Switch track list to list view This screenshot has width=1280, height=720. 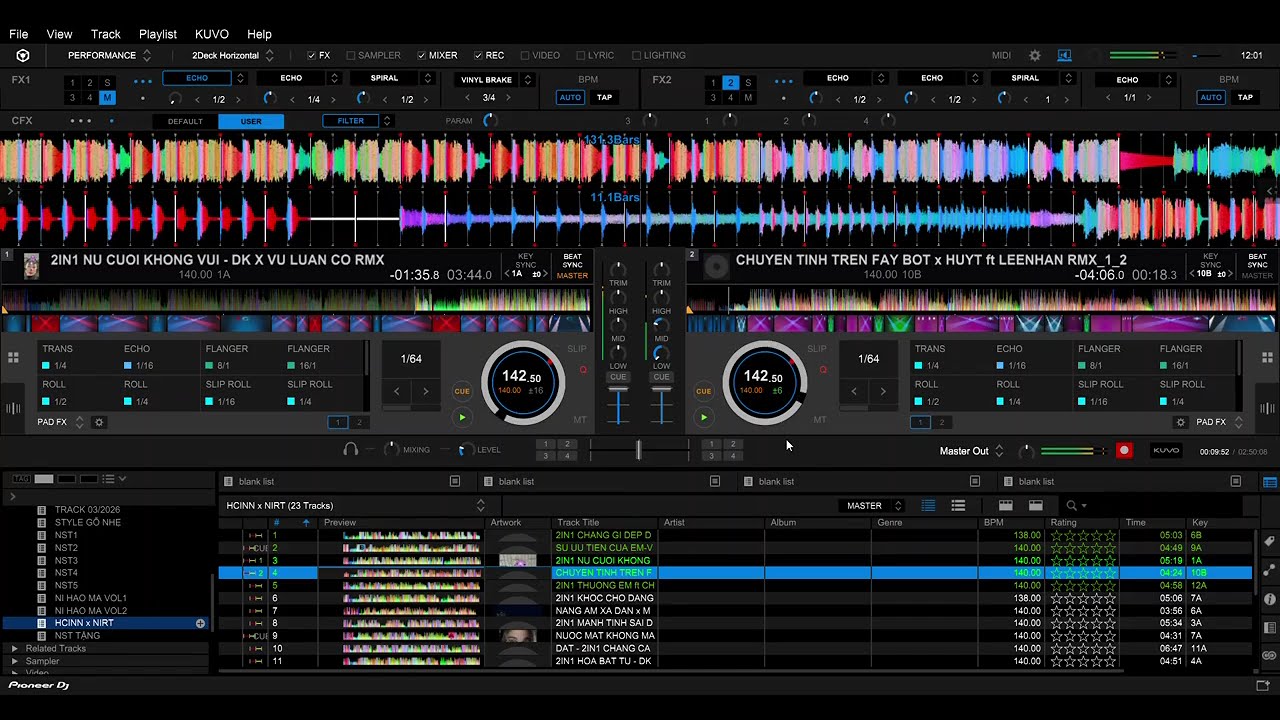928,506
